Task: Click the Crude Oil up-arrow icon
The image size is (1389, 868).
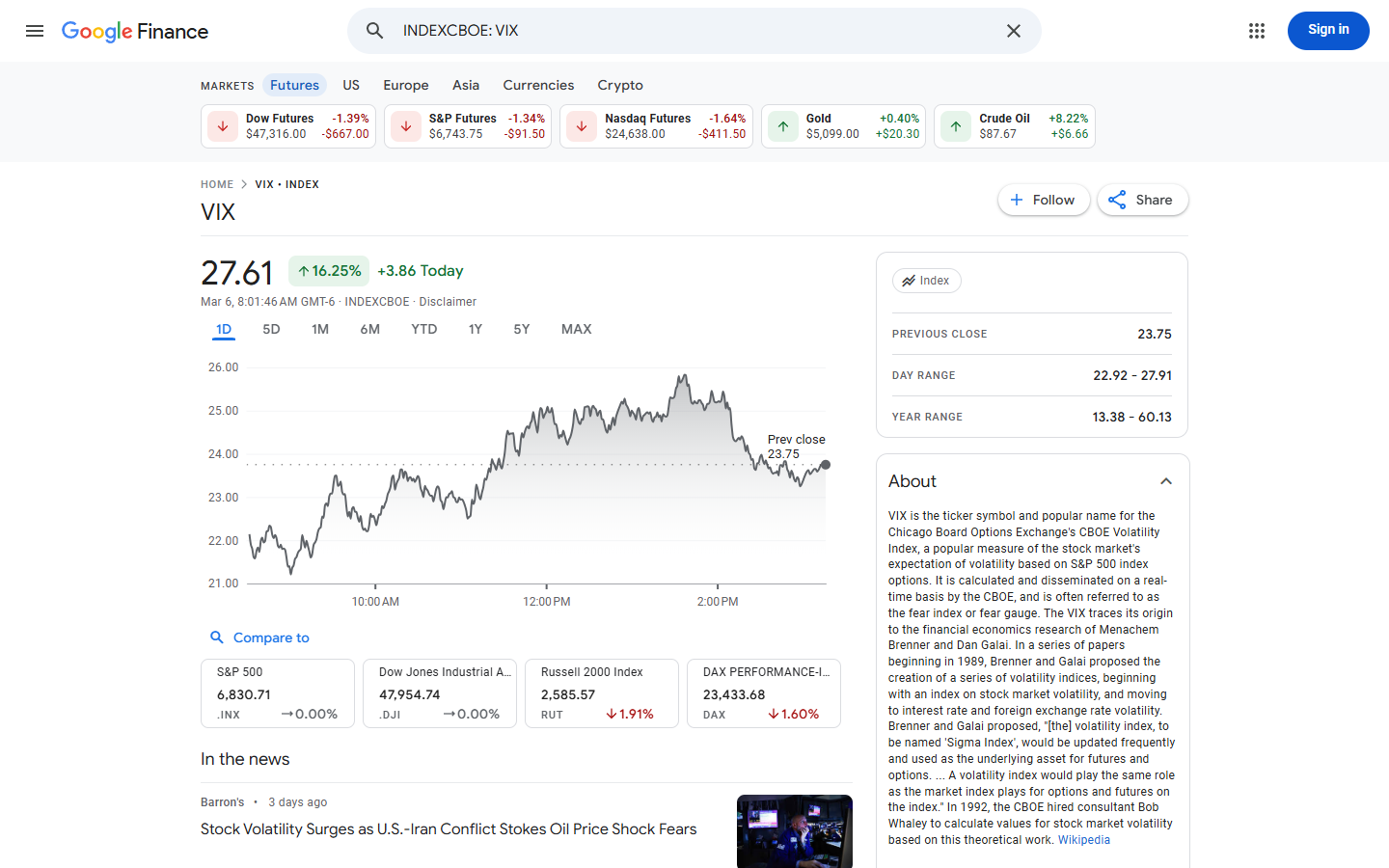Action: [x=956, y=126]
